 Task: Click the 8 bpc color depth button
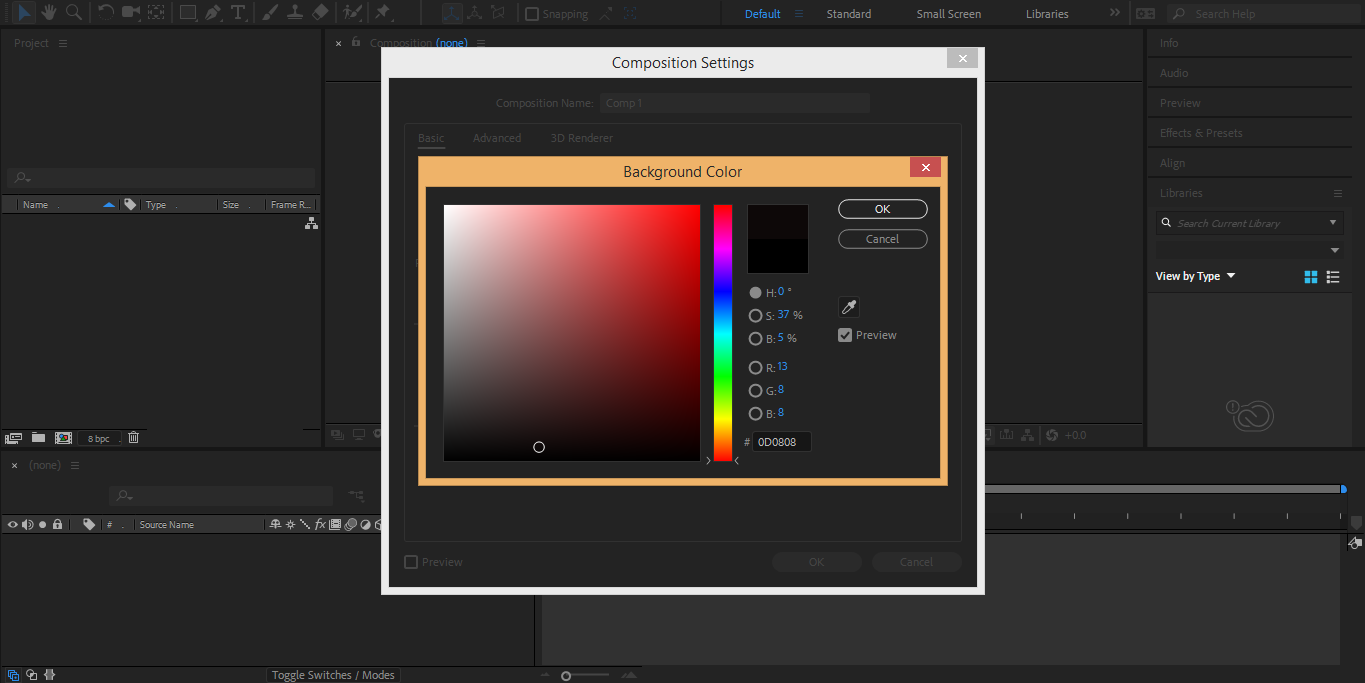click(99, 438)
